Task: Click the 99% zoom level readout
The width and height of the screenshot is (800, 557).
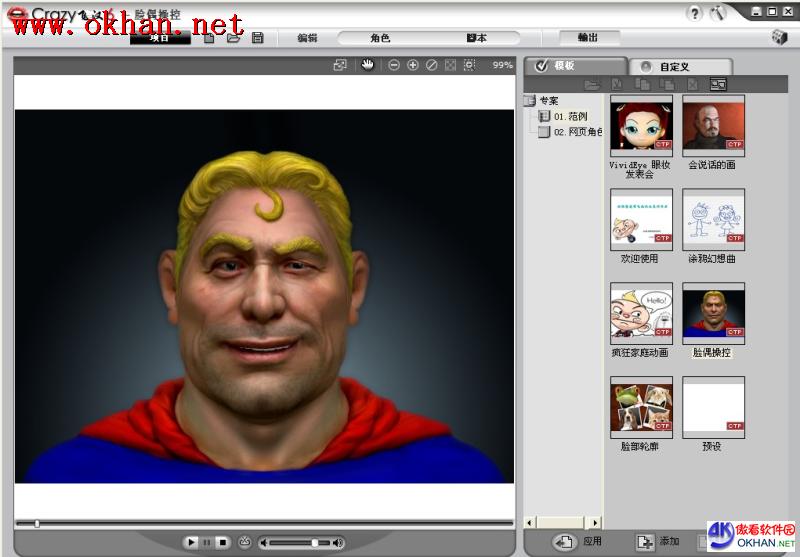Action: [502, 65]
